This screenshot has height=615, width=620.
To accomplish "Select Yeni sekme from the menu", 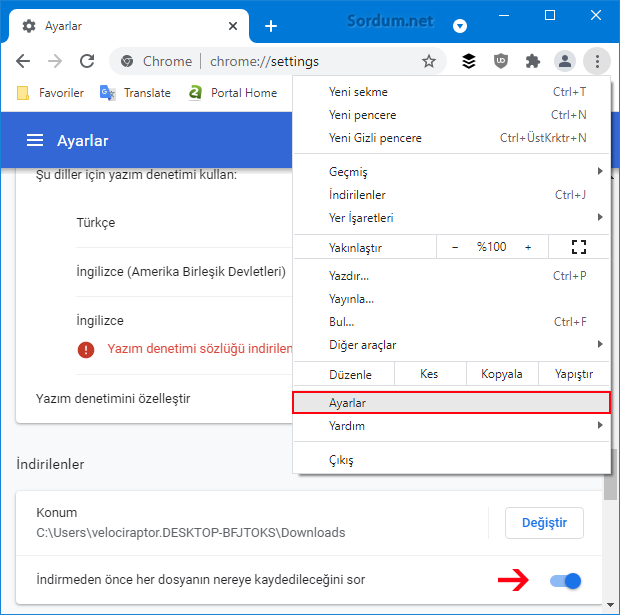I will tap(451, 92).
